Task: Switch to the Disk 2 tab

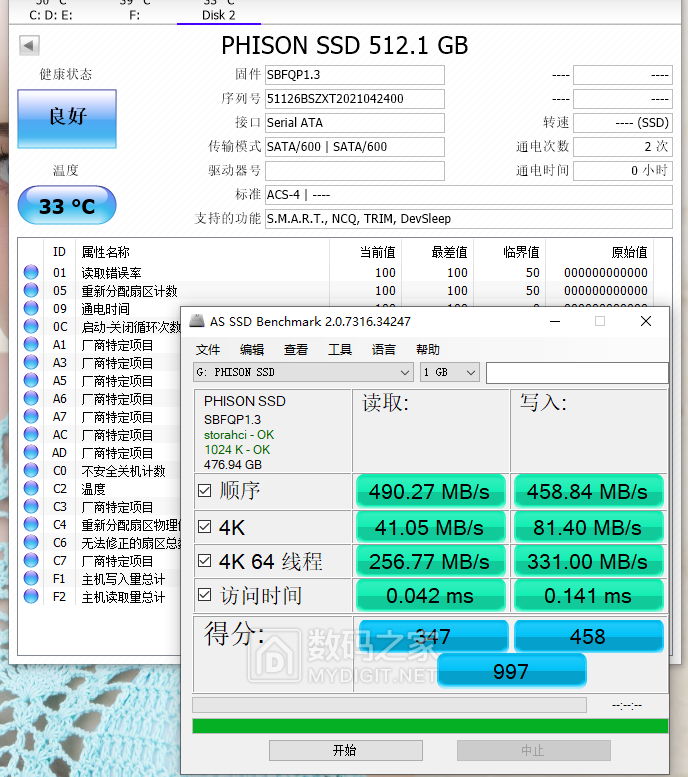Action: pyautogui.click(x=219, y=14)
